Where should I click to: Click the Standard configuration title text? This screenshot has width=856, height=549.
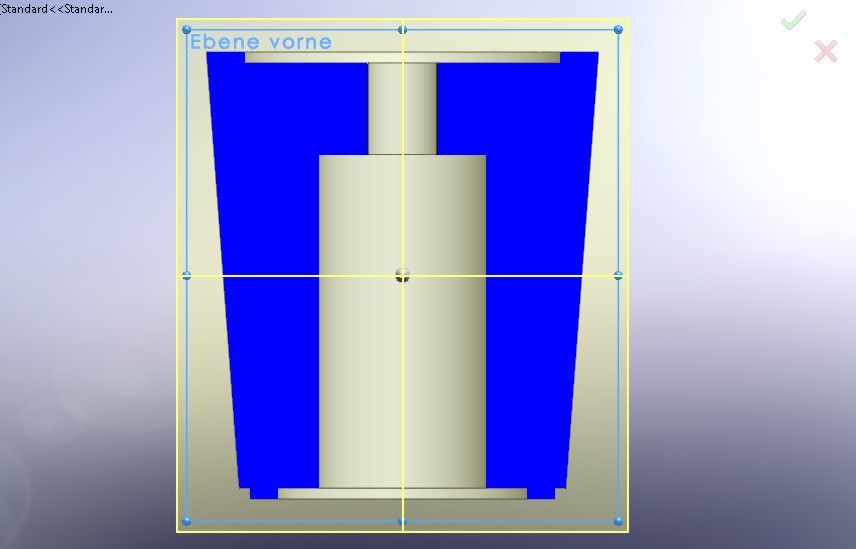[x=57, y=9]
